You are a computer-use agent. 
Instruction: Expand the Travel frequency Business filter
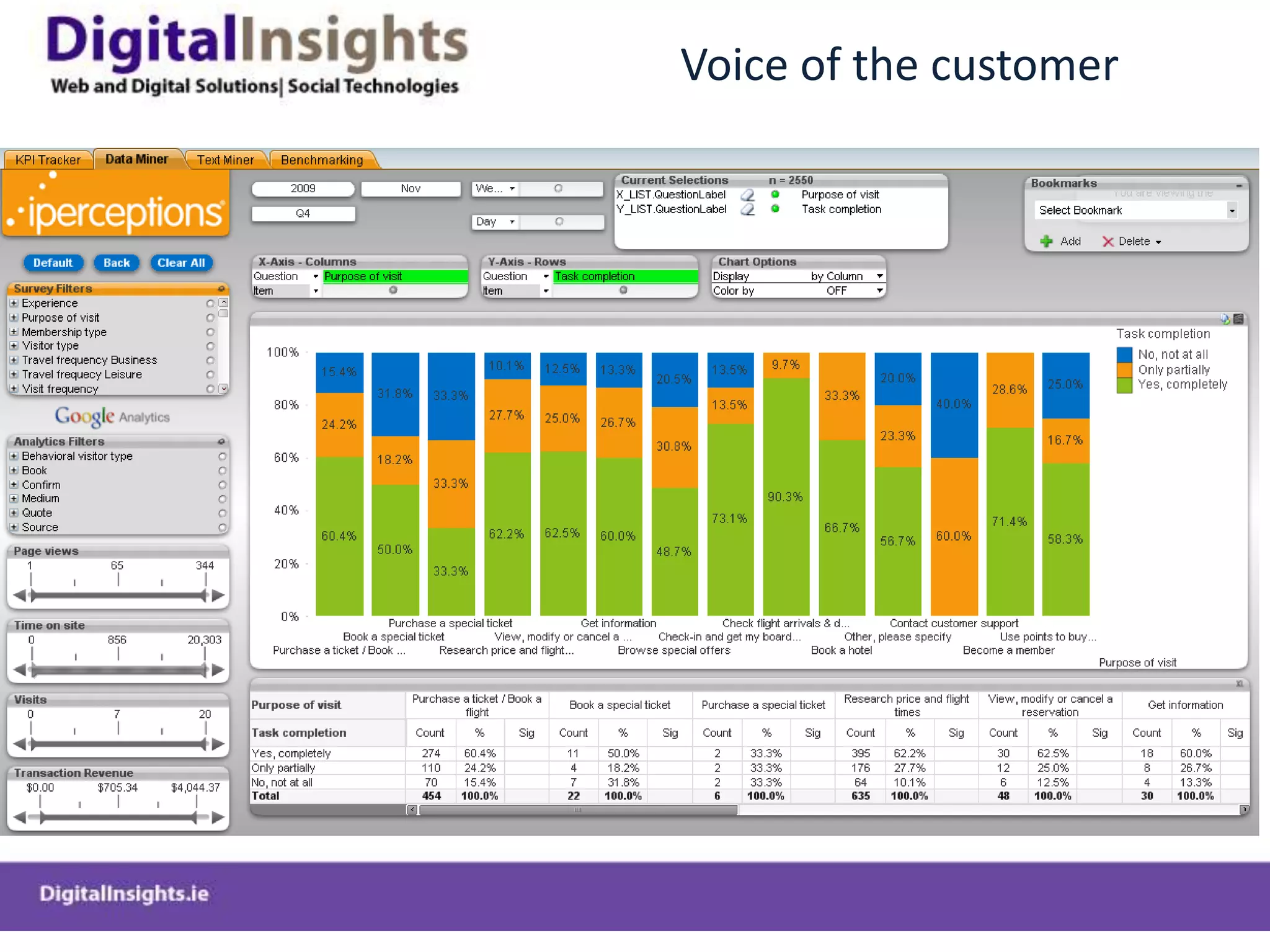[x=14, y=360]
